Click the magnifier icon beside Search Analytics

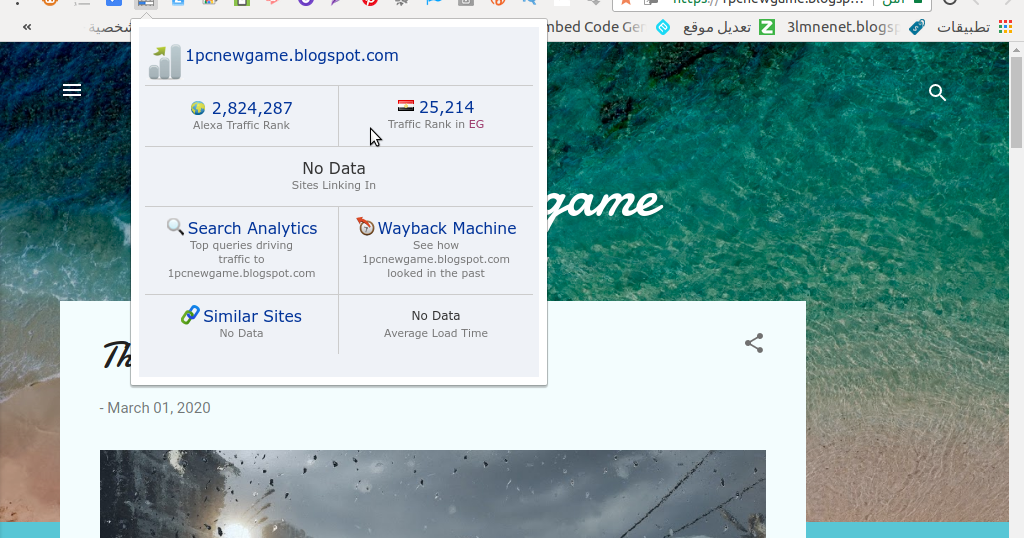175,227
